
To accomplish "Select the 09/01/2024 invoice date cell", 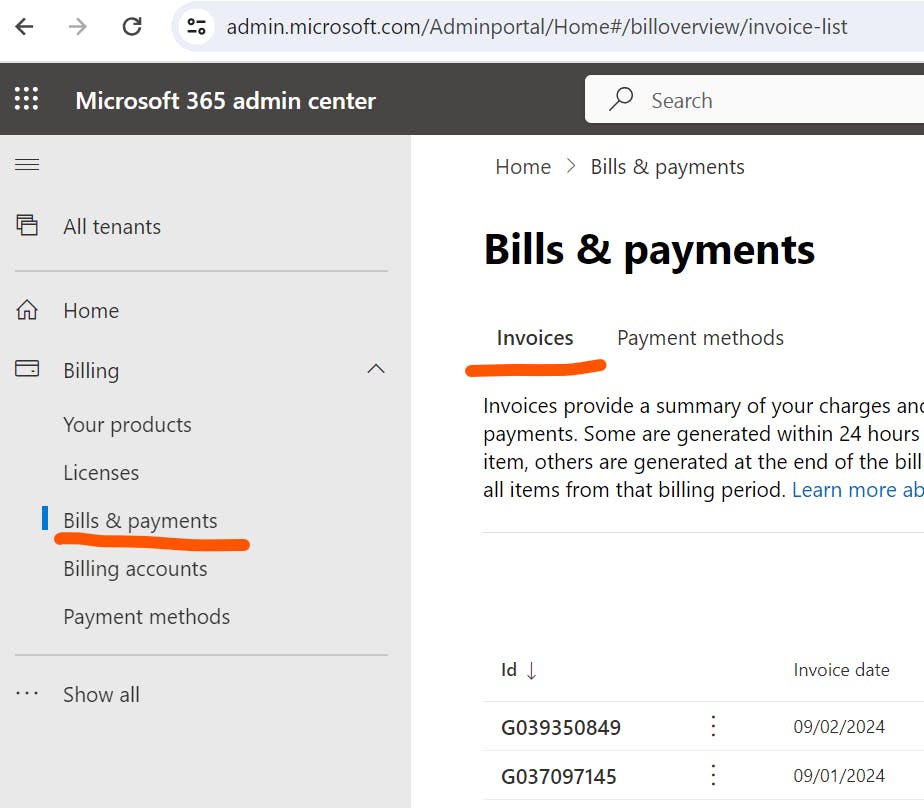I will [839, 776].
